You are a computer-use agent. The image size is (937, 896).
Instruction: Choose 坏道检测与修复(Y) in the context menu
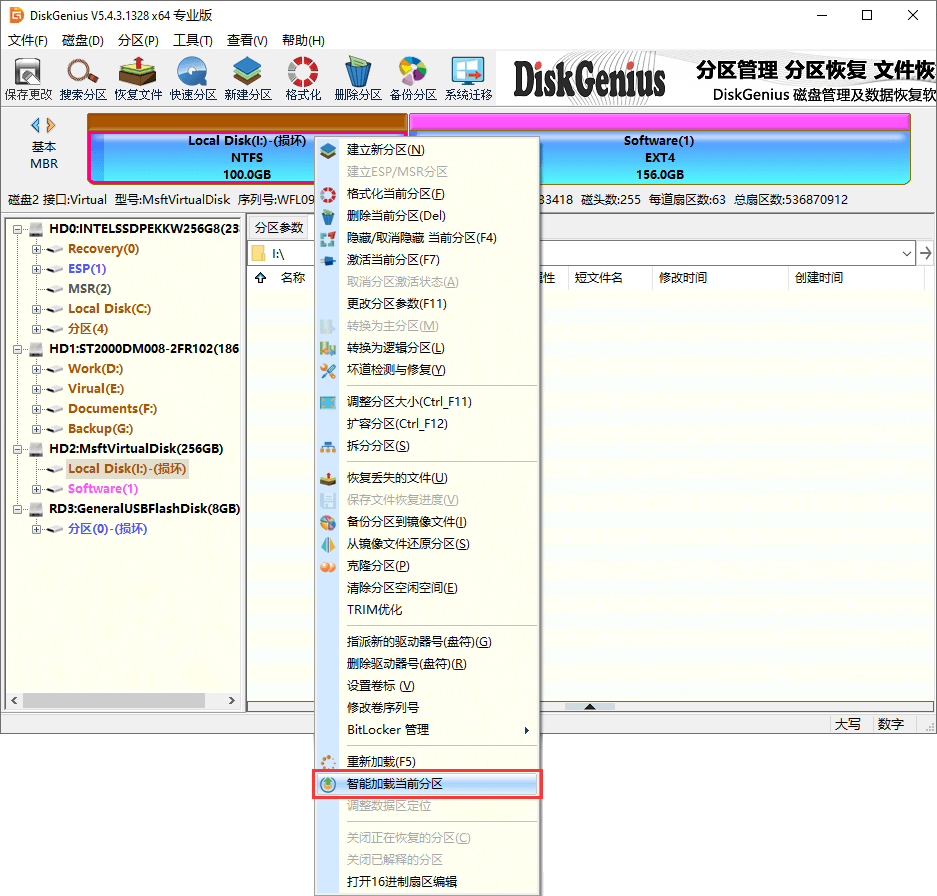(428, 370)
